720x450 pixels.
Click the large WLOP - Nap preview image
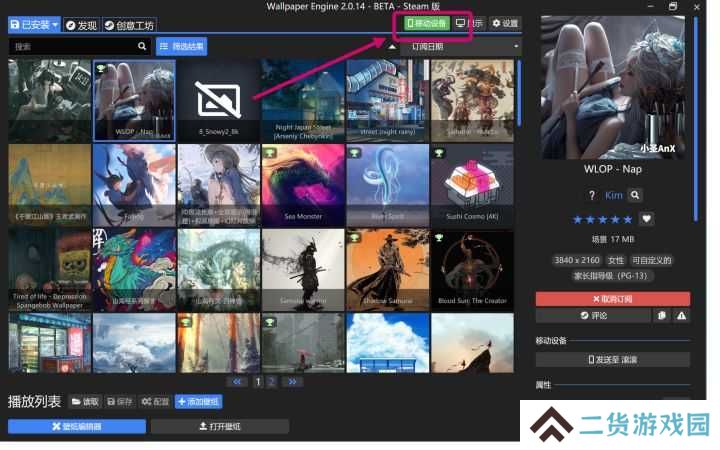coord(613,87)
